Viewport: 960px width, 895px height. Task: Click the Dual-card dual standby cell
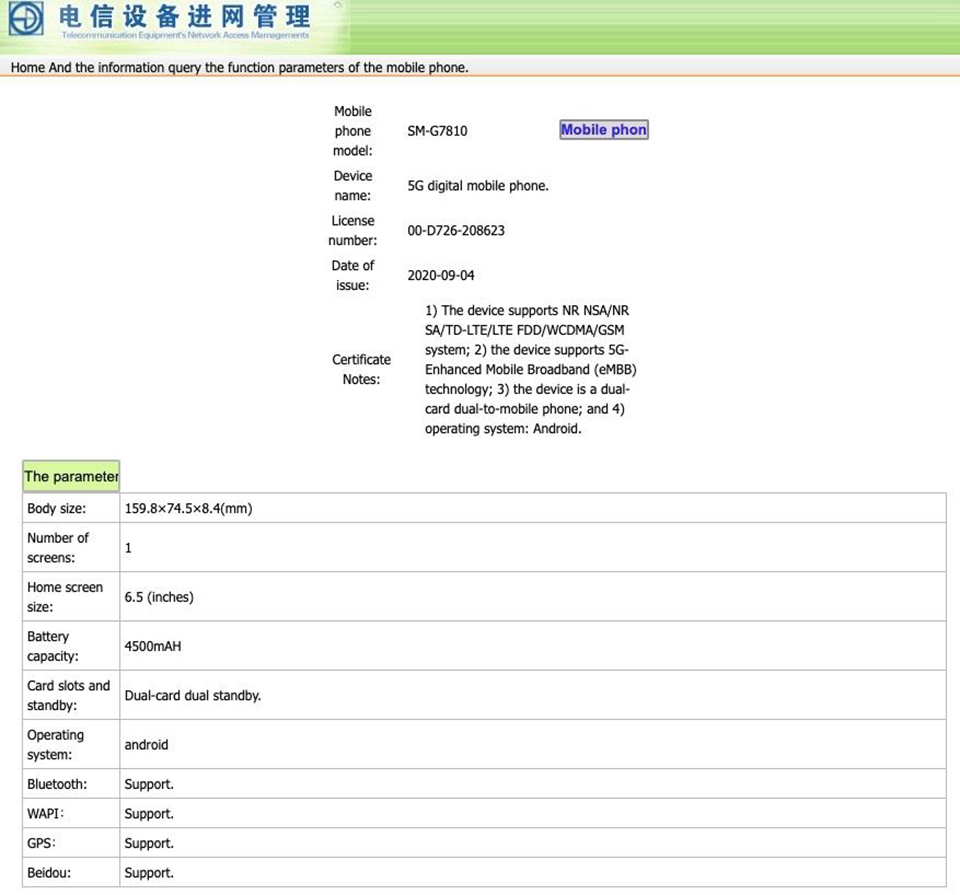(533, 695)
